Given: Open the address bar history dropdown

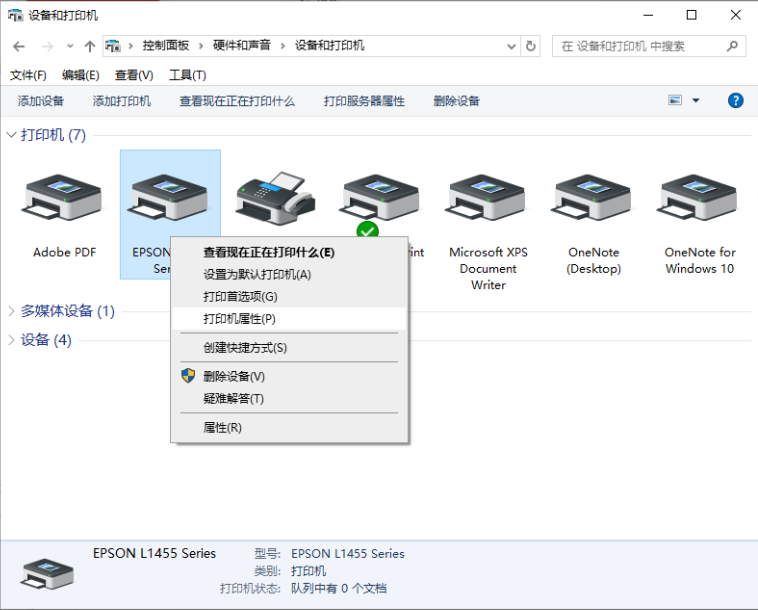Looking at the screenshot, I should pyautogui.click(x=511, y=46).
